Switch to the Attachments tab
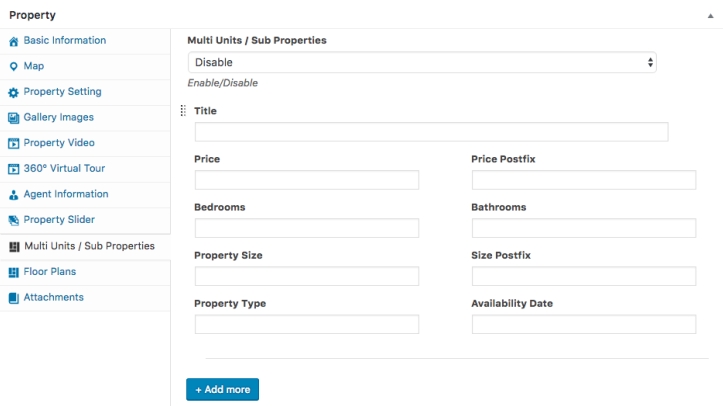723x406 pixels. (54, 297)
